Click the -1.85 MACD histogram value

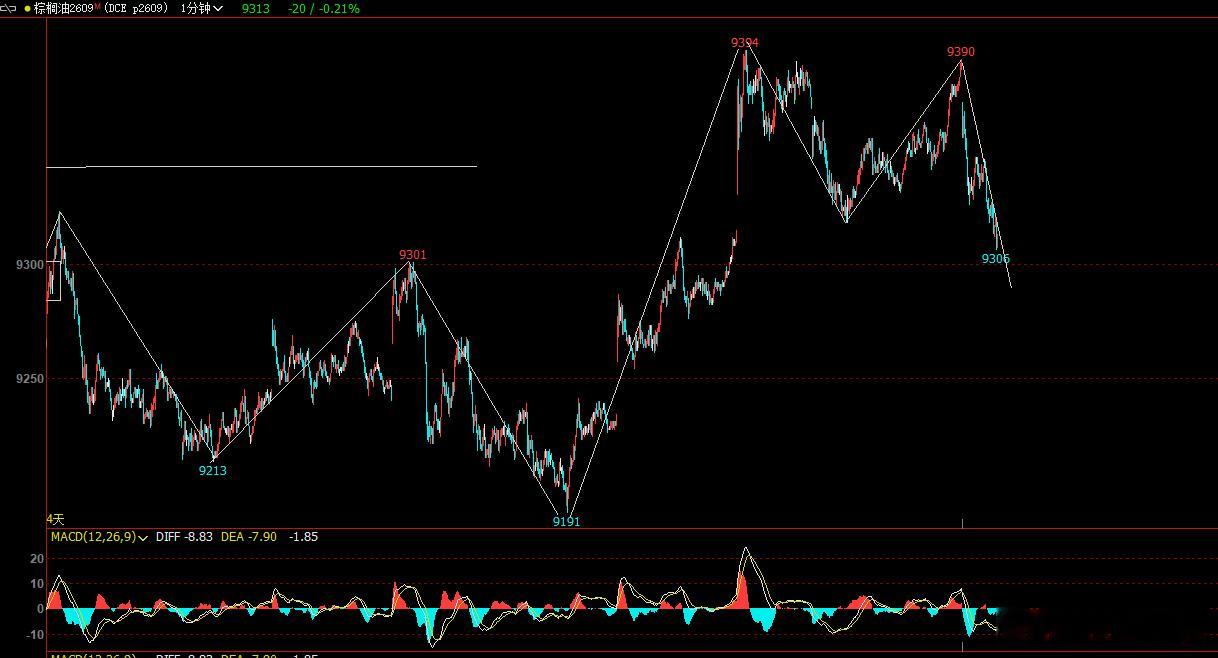[x=303, y=537]
